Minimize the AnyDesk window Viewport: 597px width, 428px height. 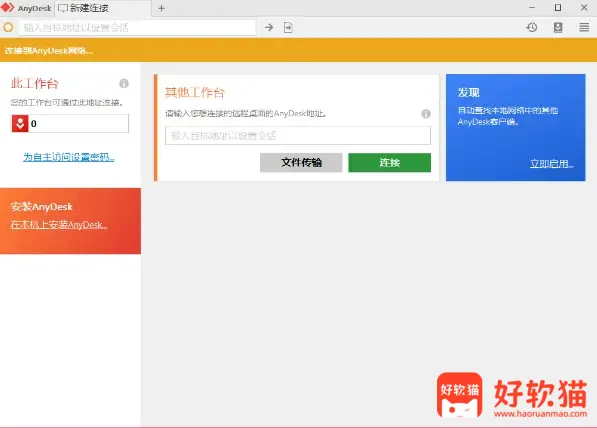pyautogui.click(x=532, y=8)
